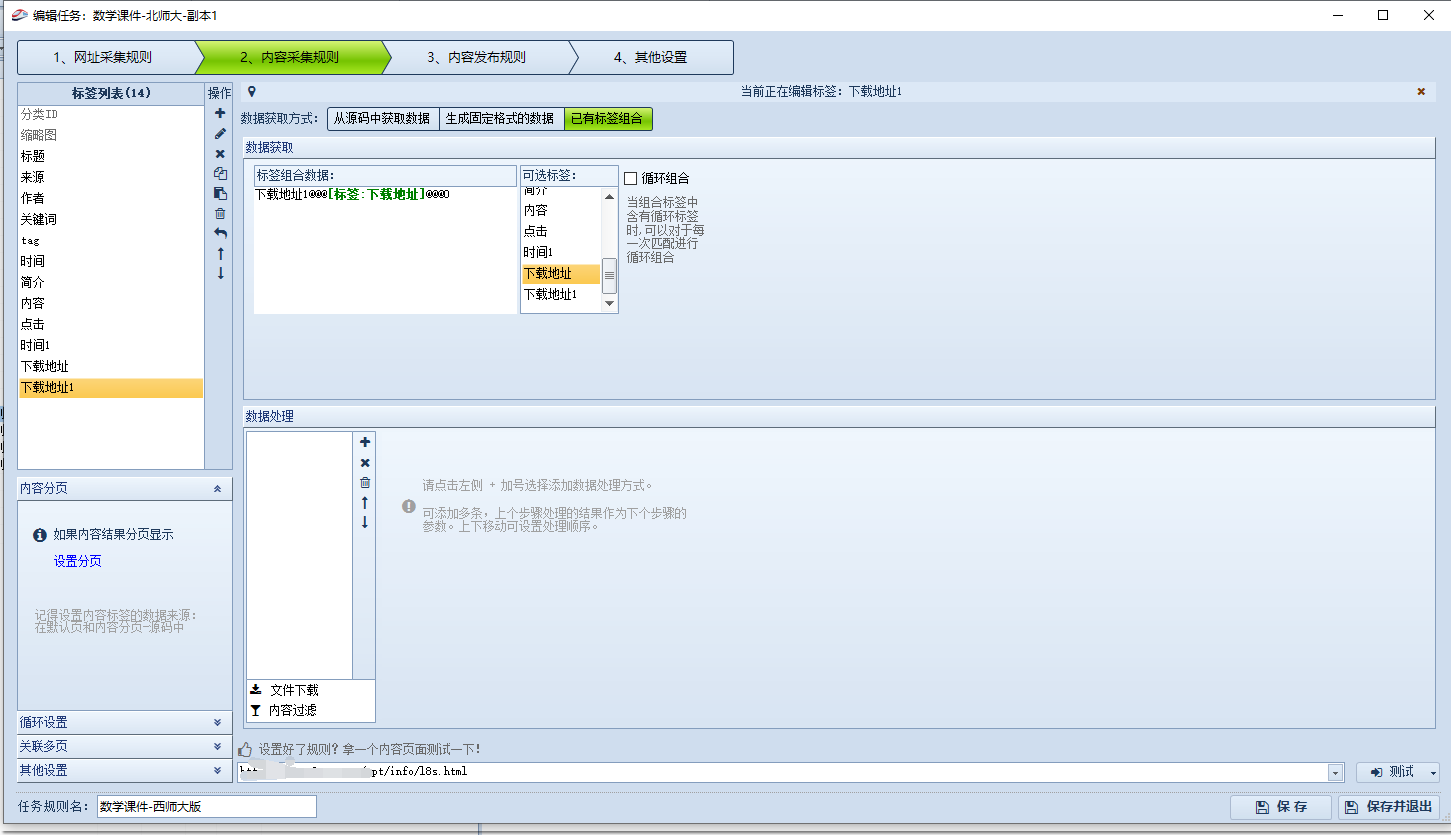Click the orange close icon of tag editor

pyautogui.click(x=1421, y=92)
